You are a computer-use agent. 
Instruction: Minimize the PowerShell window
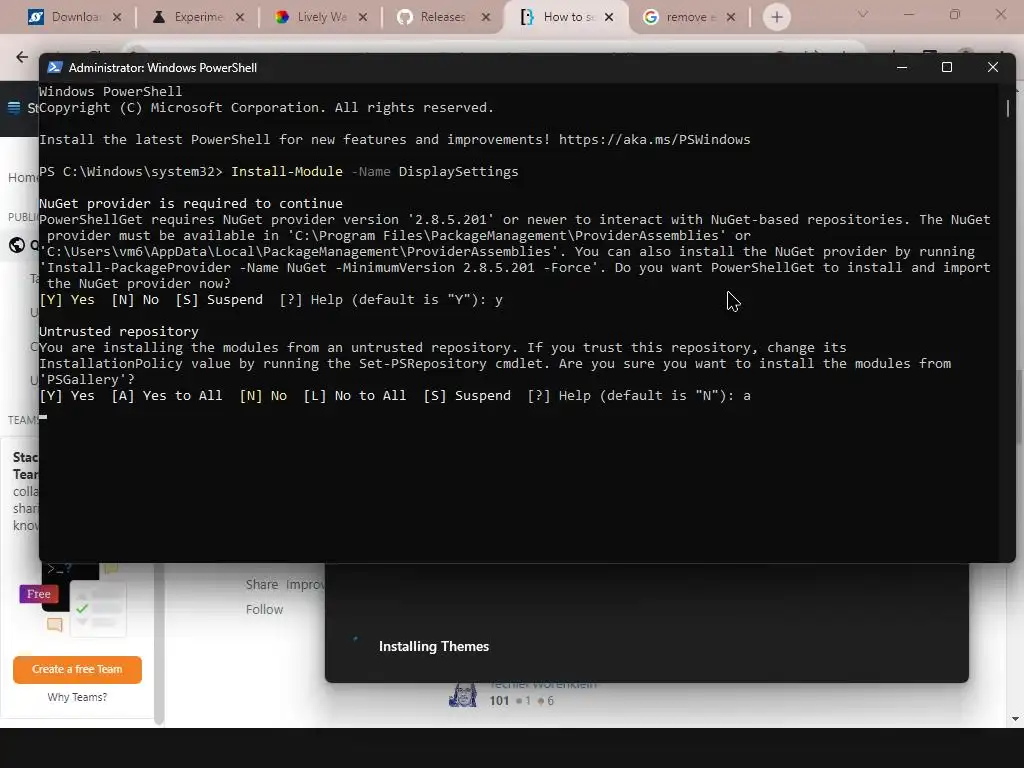pyautogui.click(x=902, y=67)
